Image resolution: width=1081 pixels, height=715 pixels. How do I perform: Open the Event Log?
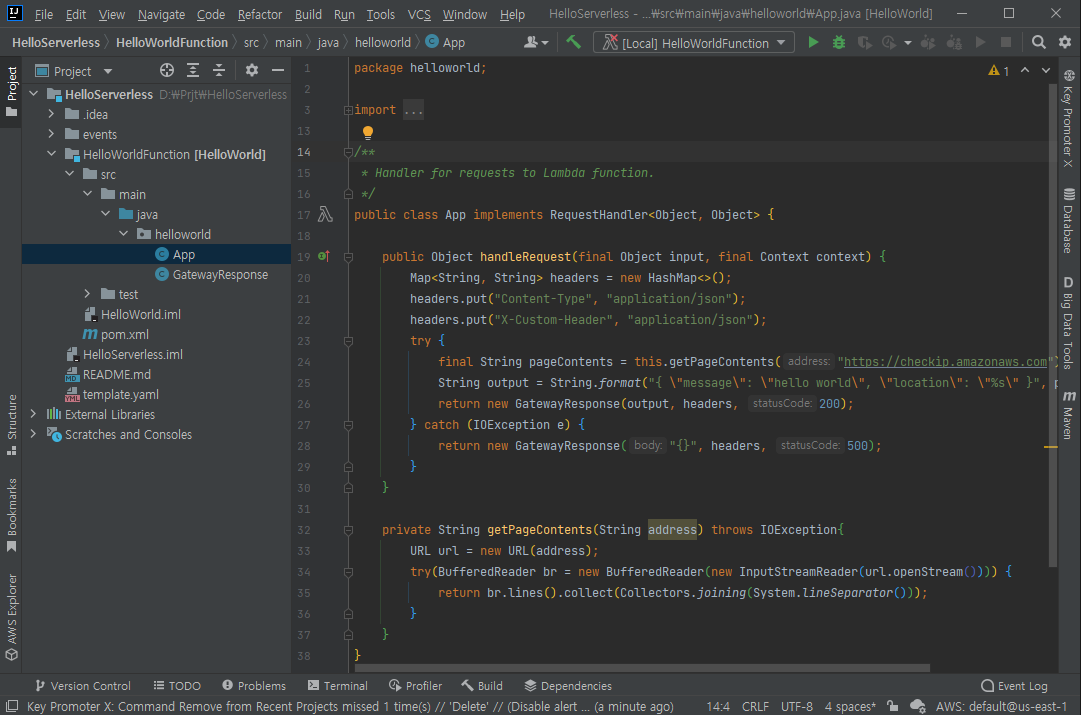click(1014, 686)
